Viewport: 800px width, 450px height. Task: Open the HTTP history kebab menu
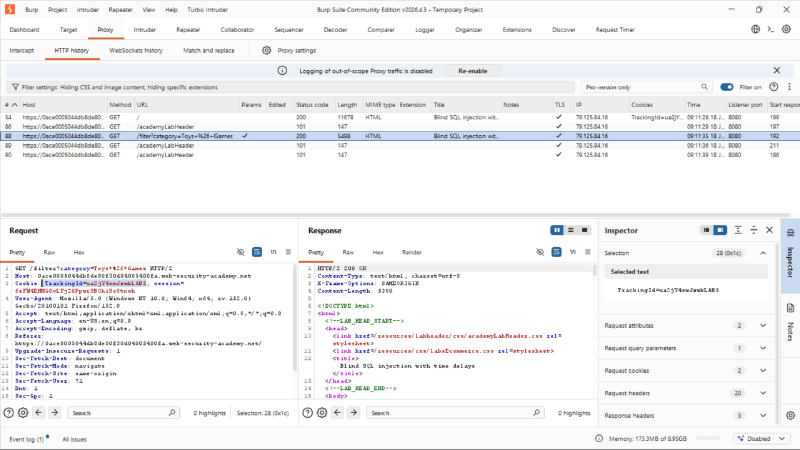[x=789, y=87]
